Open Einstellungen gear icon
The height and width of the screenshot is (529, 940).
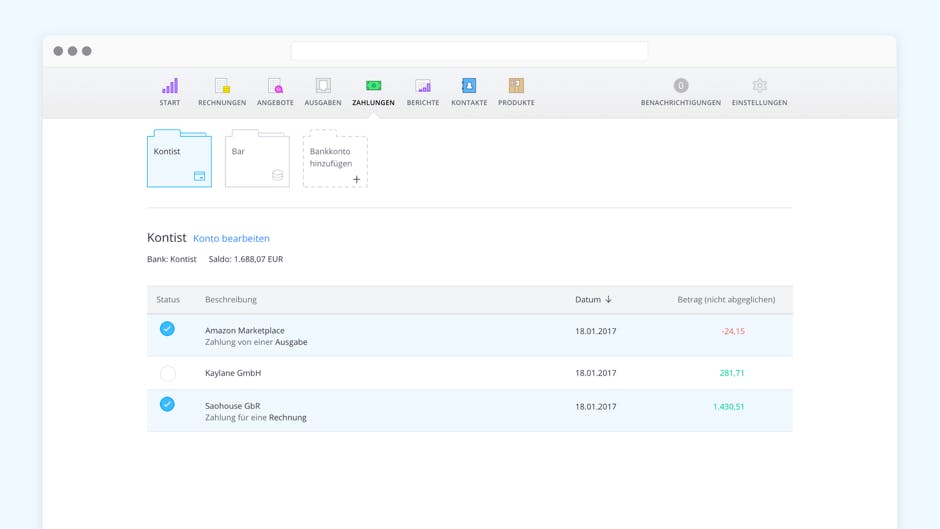(x=760, y=86)
